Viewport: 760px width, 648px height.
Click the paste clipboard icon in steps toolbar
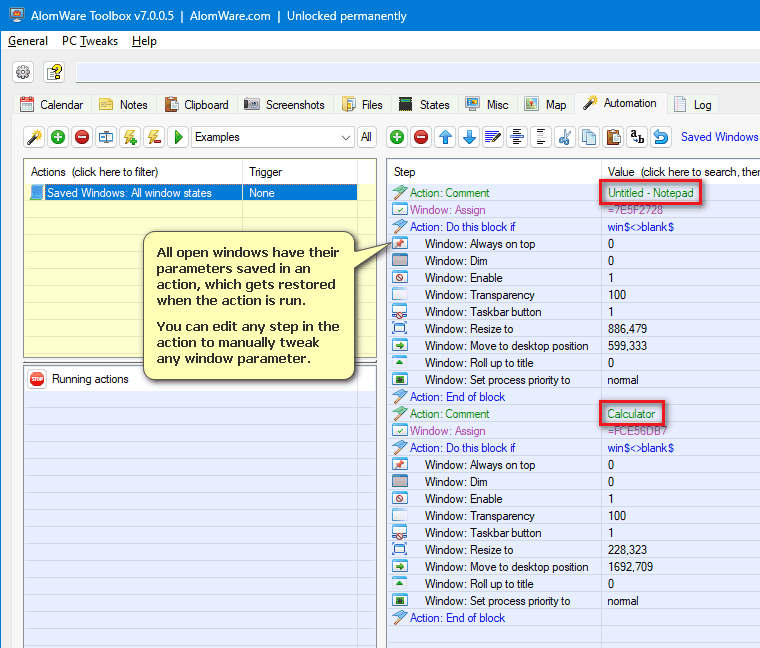(x=612, y=137)
